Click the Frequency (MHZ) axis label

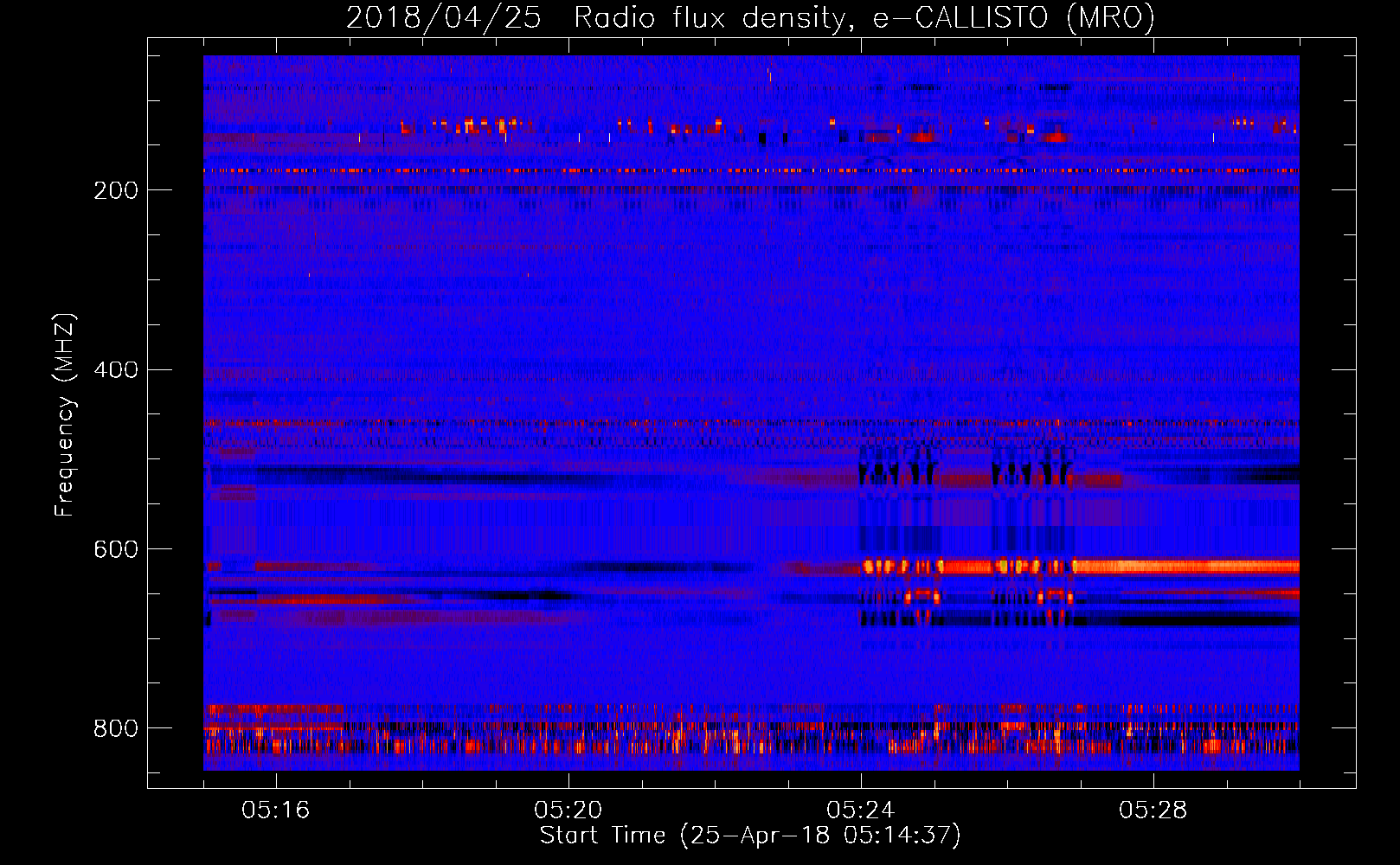(x=65, y=415)
